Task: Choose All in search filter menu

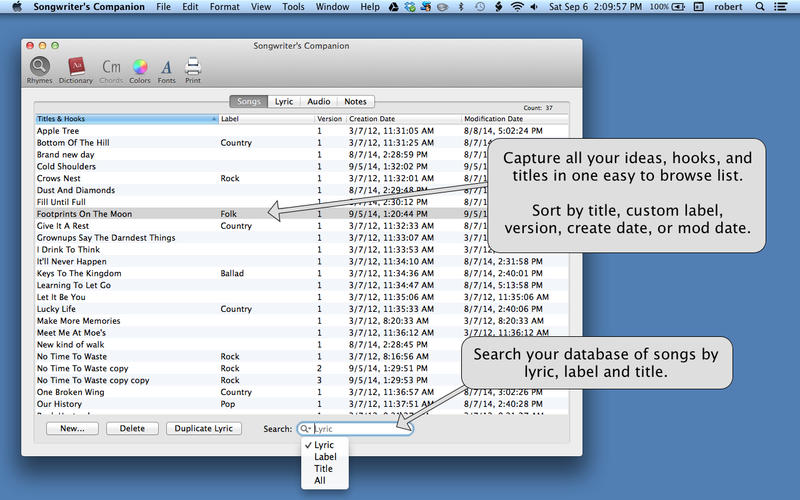Action: pyautogui.click(x=320, y=481)
